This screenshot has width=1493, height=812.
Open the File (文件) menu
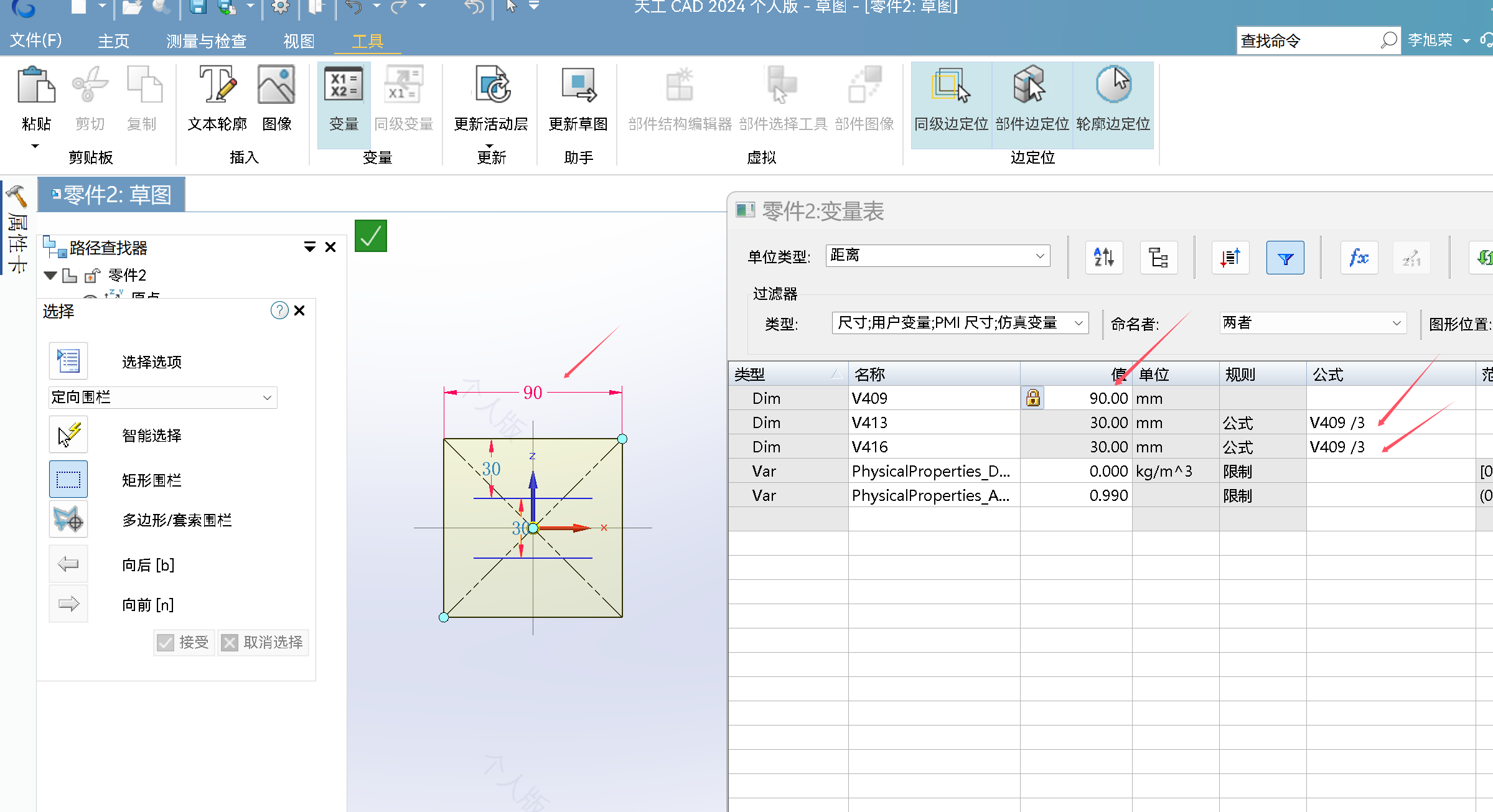click(36, 40)
